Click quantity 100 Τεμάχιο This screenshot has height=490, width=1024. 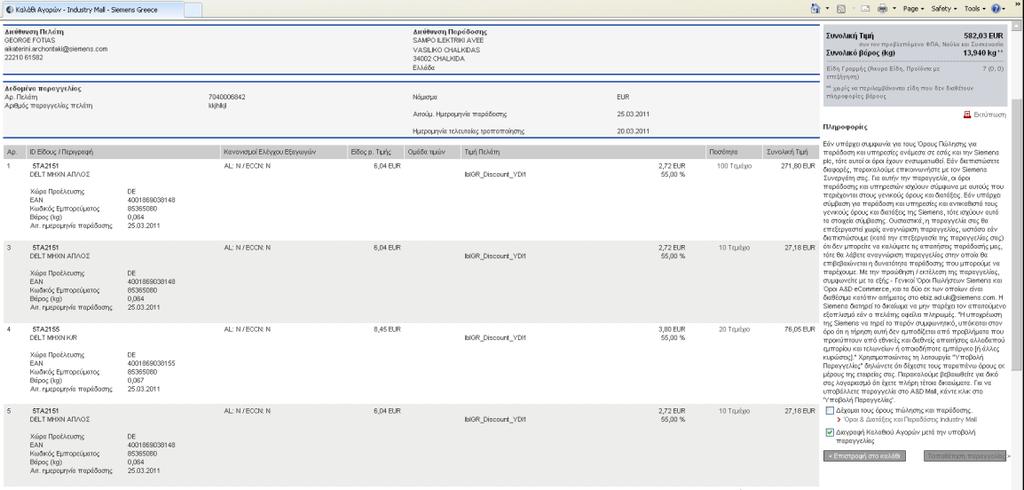734,166
